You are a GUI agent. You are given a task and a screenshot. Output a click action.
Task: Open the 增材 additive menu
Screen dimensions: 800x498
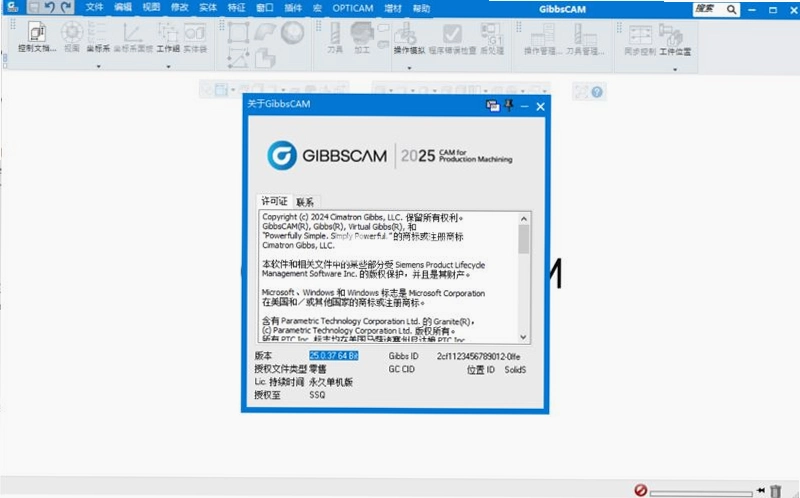pos(393,8)
